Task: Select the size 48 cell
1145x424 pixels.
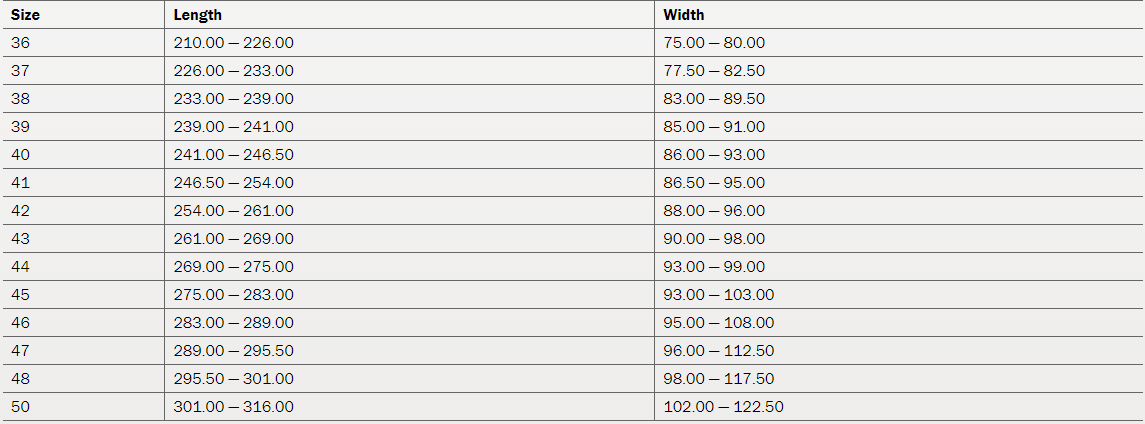Action: [x=21, y=379]
